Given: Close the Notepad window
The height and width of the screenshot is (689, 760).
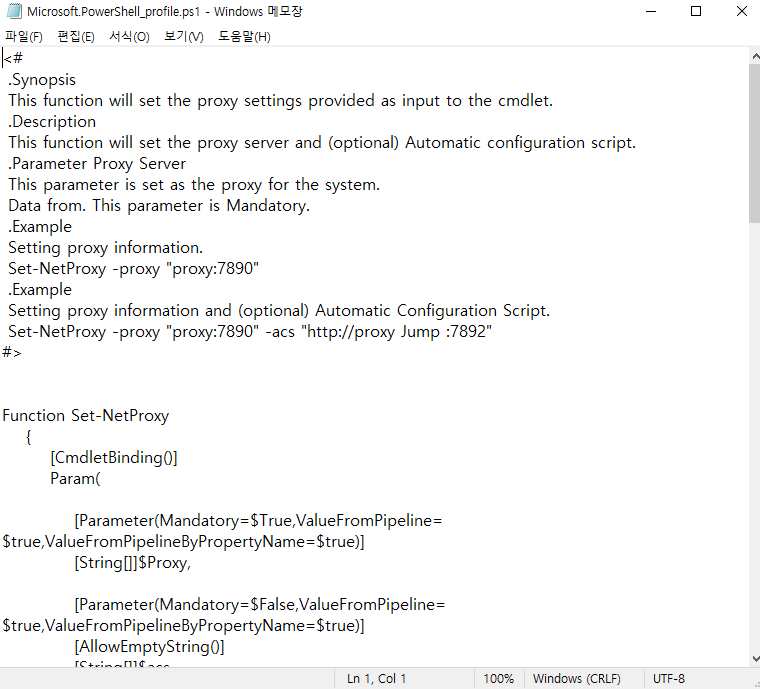Looking at the screenshot, I should [741, 11].
